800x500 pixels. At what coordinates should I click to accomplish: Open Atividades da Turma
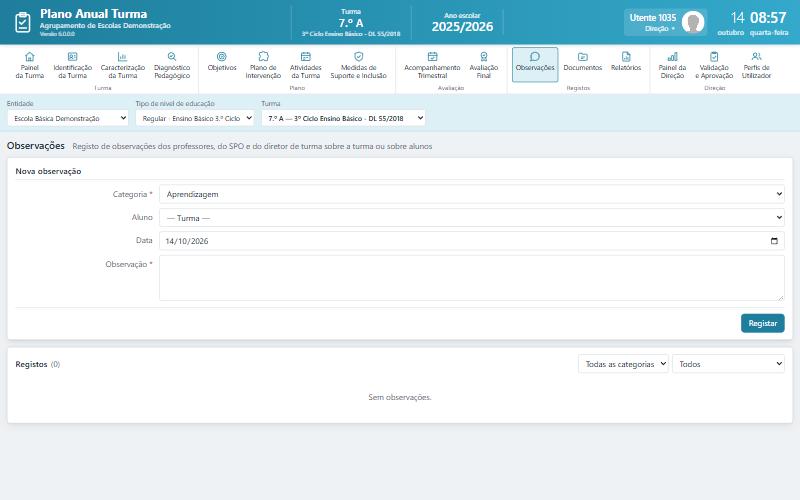[x=306, y=65]
